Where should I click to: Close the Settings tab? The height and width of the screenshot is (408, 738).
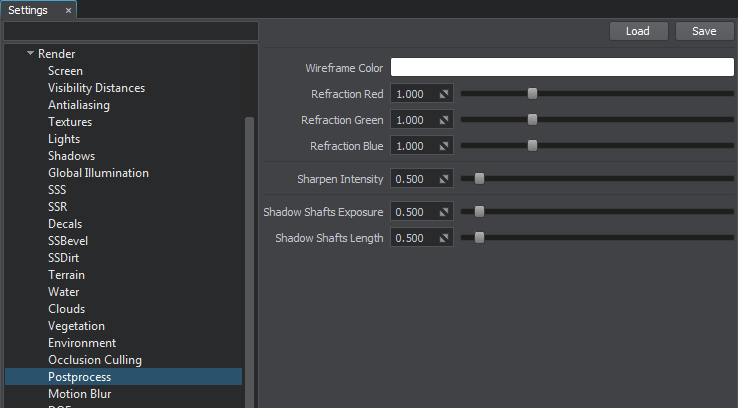click(x=68, y=10)
